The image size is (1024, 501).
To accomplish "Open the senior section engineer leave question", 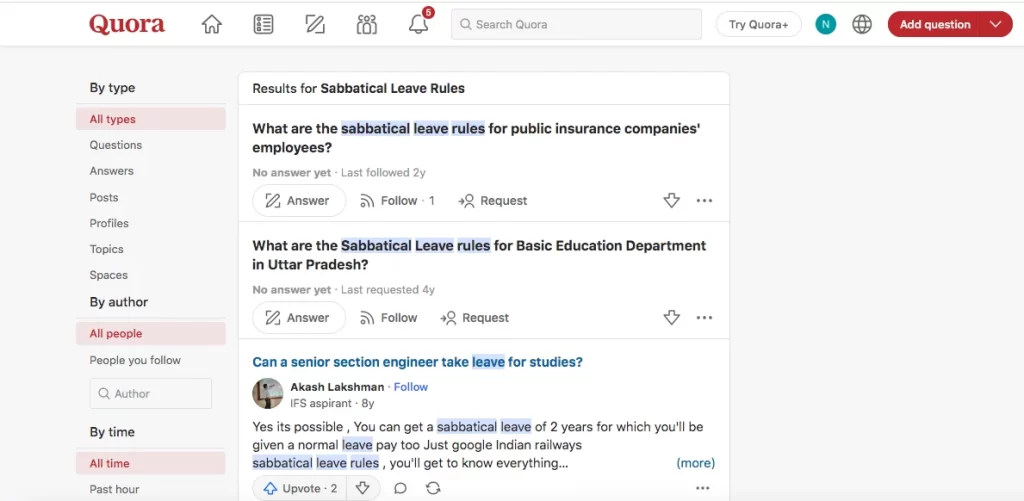I will click(x=417, y=362).
